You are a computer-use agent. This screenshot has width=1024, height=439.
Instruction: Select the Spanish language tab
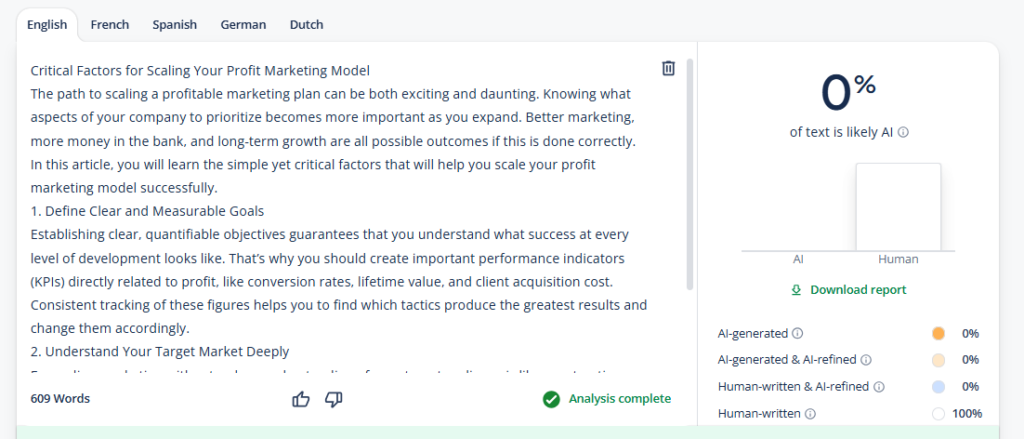tap(174, 24)
